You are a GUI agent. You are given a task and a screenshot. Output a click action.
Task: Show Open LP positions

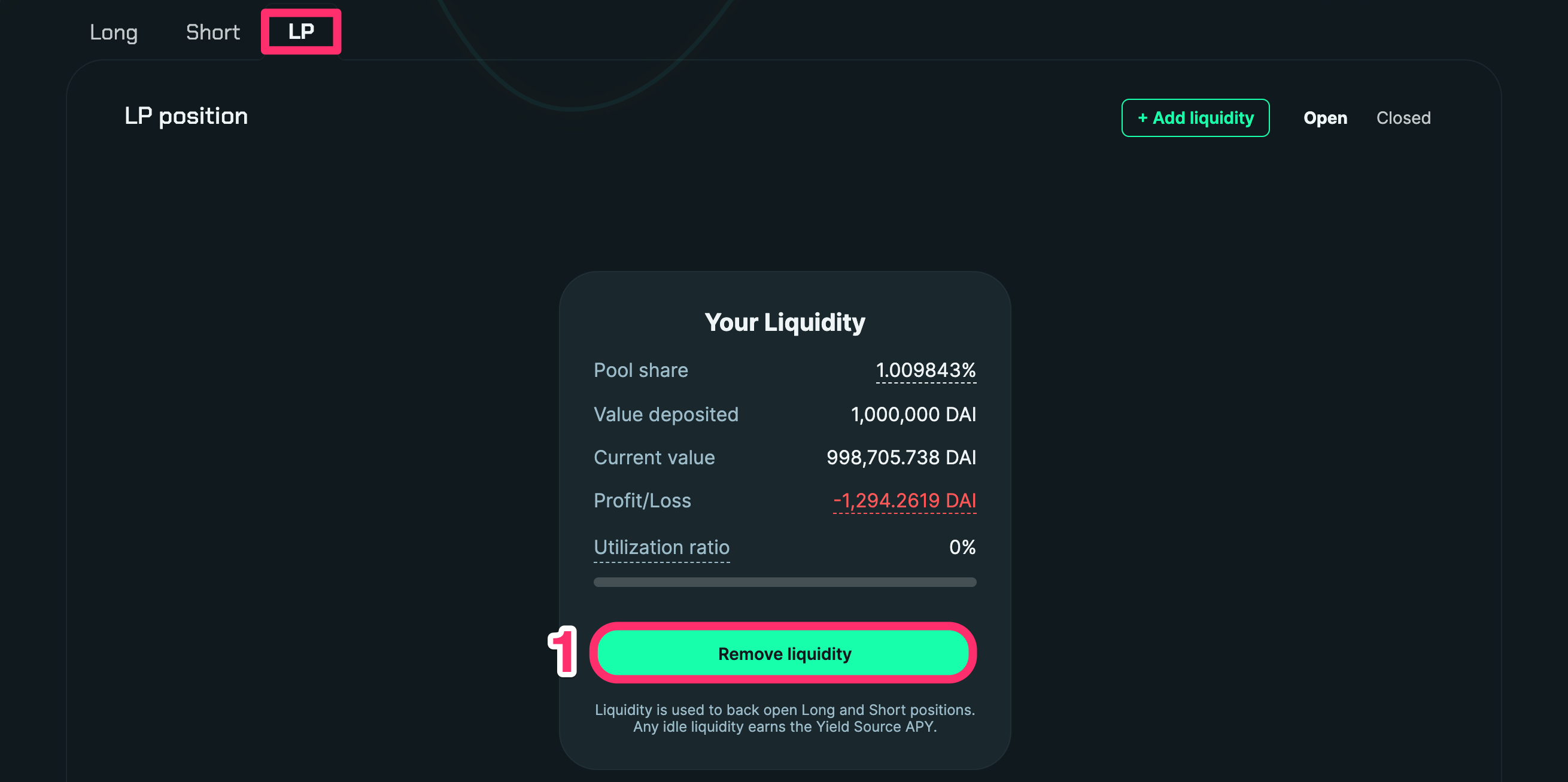tap(1324, 118)
